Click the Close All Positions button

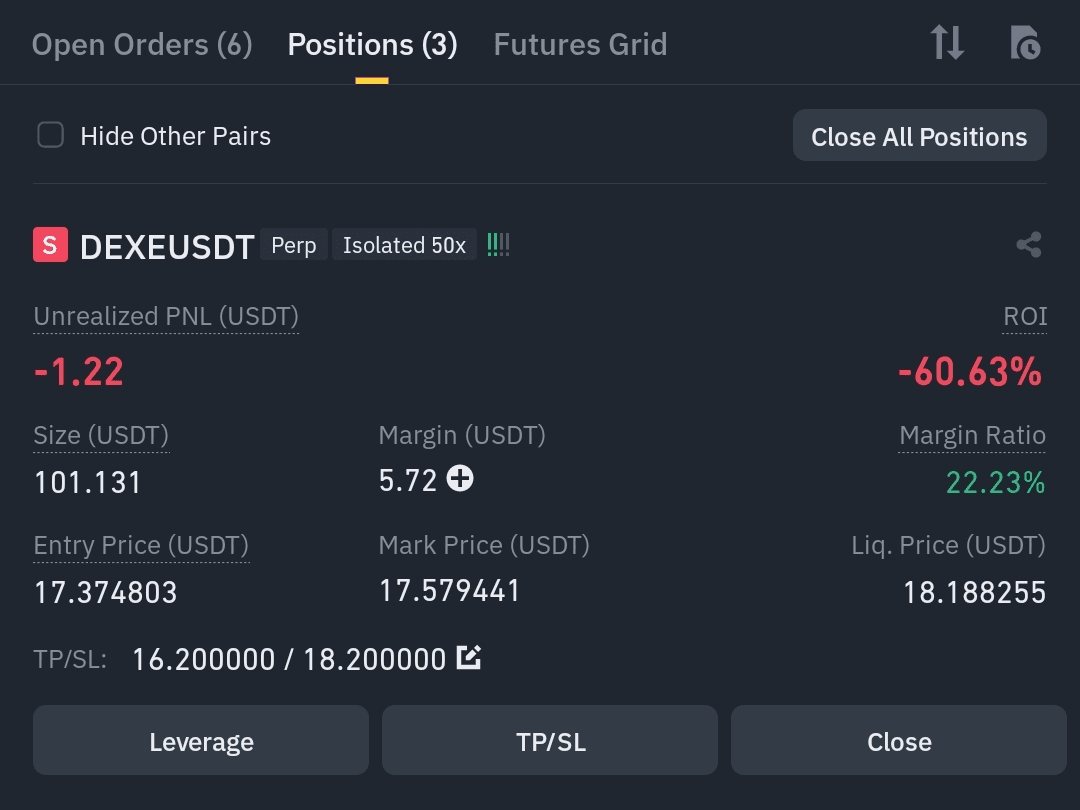click(920, 136)
